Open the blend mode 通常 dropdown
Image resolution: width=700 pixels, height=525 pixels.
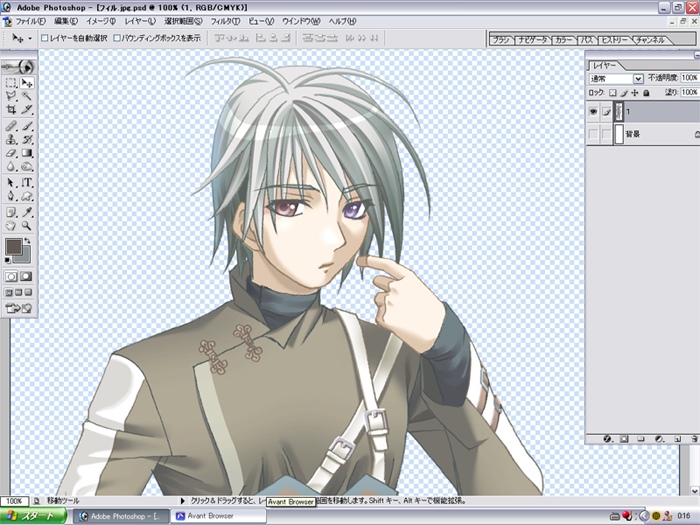[x=616, y=79]
